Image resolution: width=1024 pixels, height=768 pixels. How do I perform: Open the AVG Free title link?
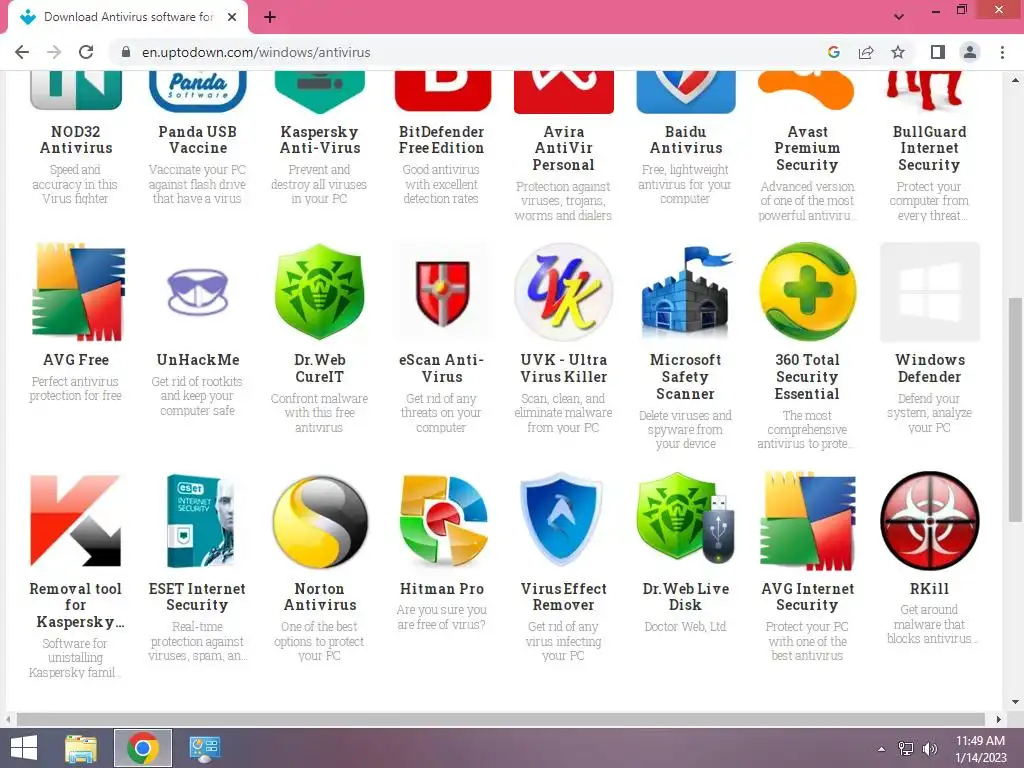[76, 360]
